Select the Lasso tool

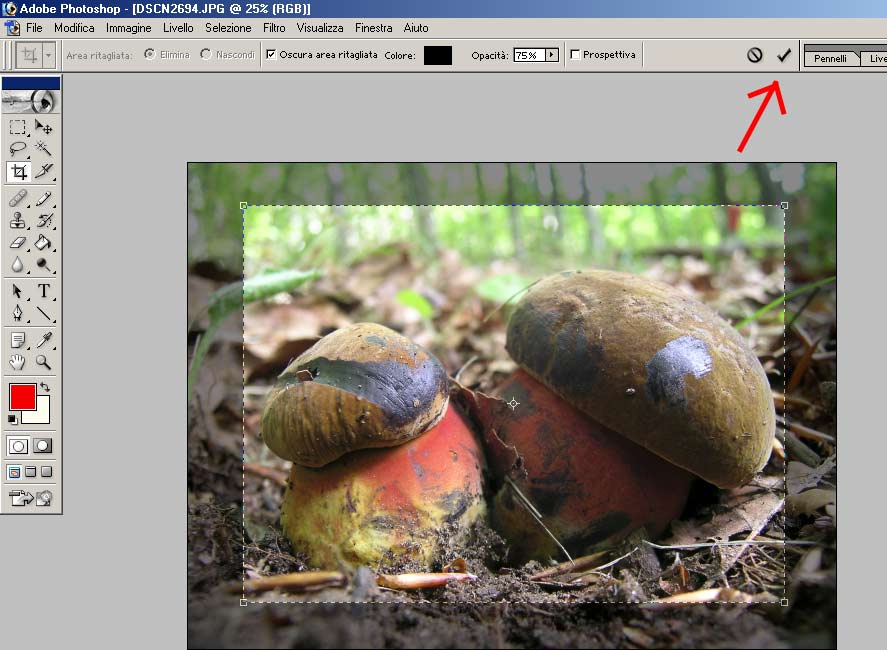[18, 148]
